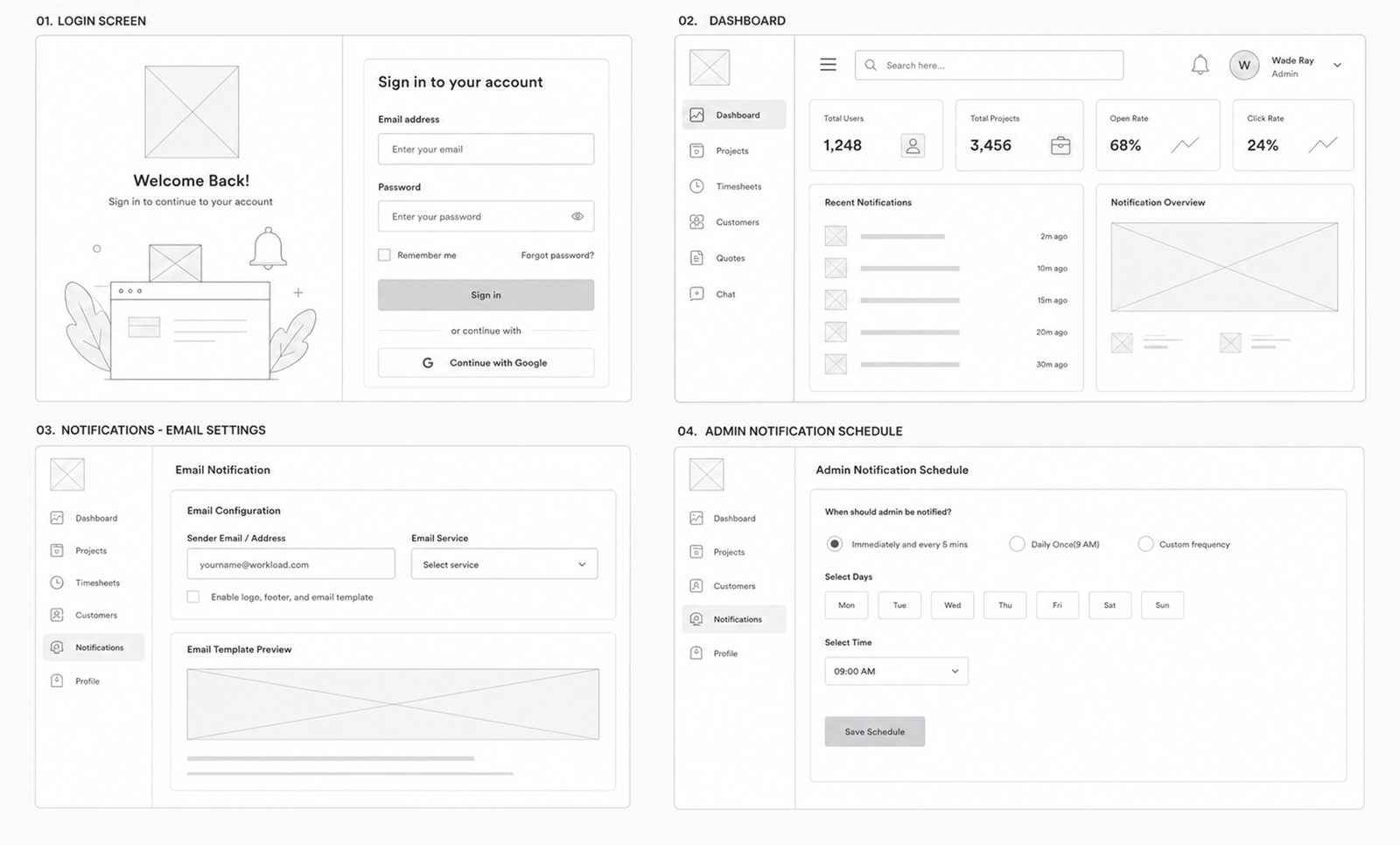Screen dimensions: 1400x845
Task: Click the Chat icon in the dashboard sidebar
Action: [696, 294]
